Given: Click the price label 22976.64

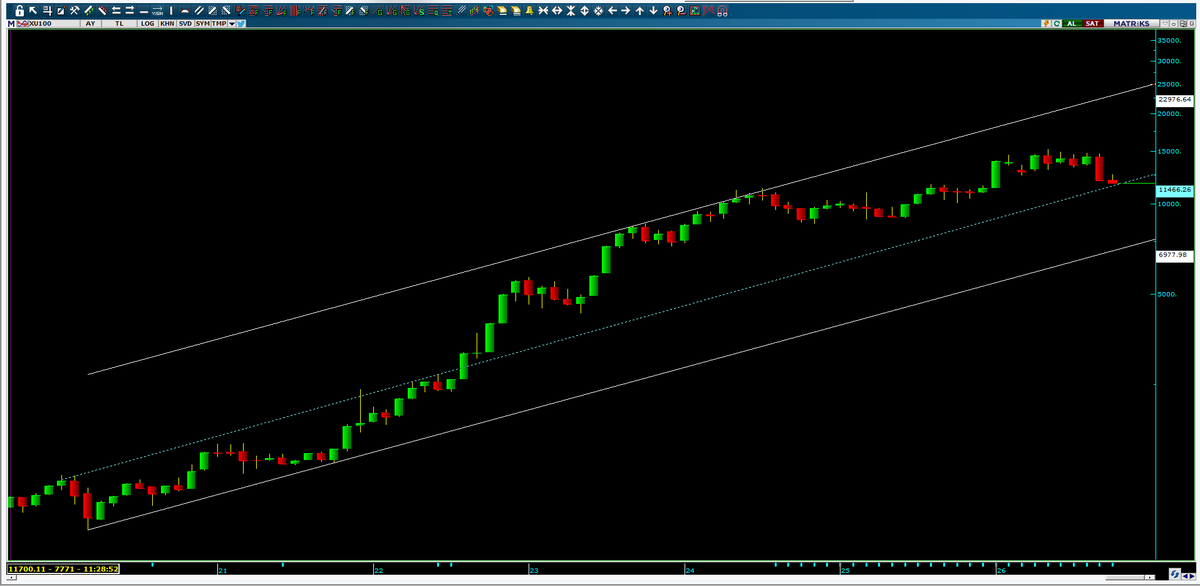Looking at the screenshot, I should click(x=1174, y=100).
